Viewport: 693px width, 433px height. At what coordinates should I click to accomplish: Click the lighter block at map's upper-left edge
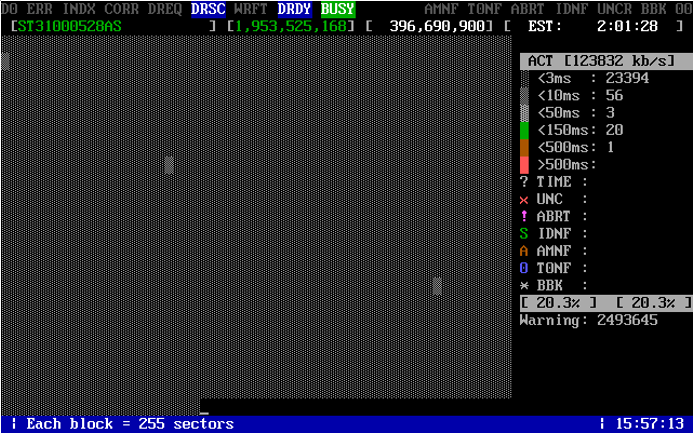(x=5, y=61)
